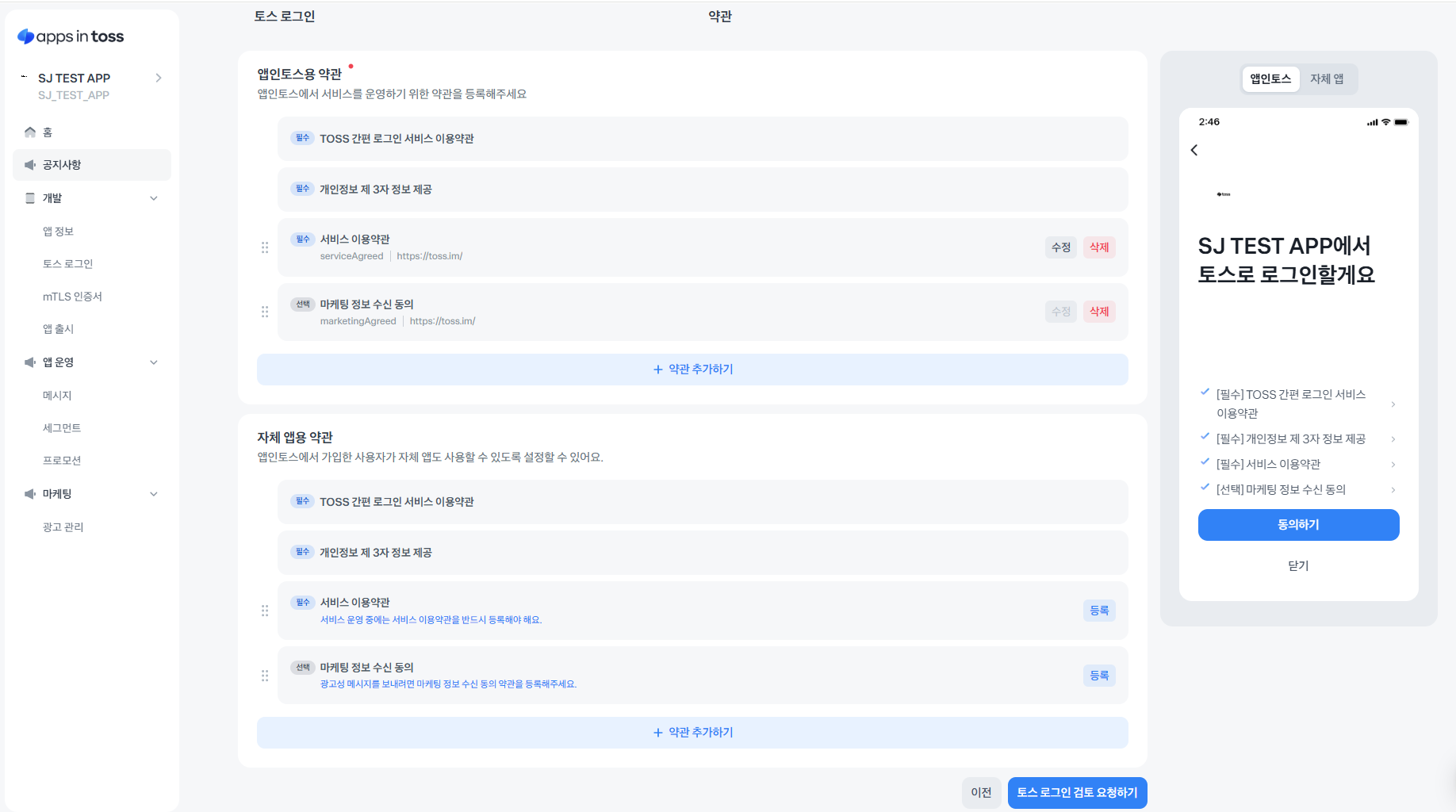1456x812 pixels.
Task: Click 토스 로그인 검토 요청하기 button
Action: point(1077,793)
